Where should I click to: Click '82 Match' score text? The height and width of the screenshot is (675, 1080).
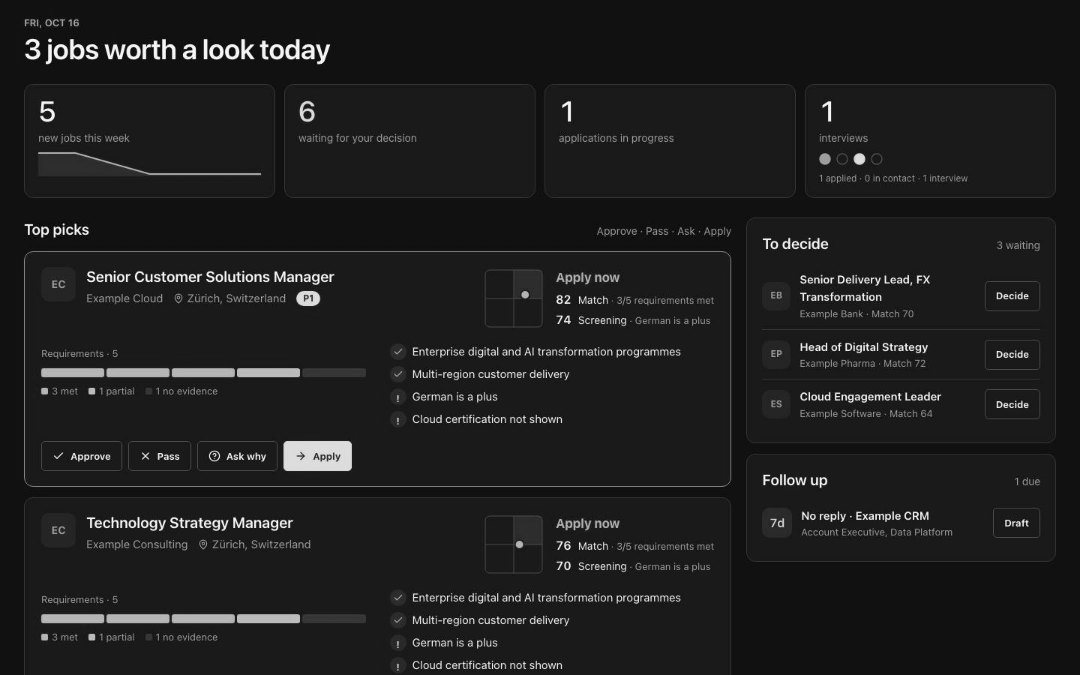pos(582,300)
